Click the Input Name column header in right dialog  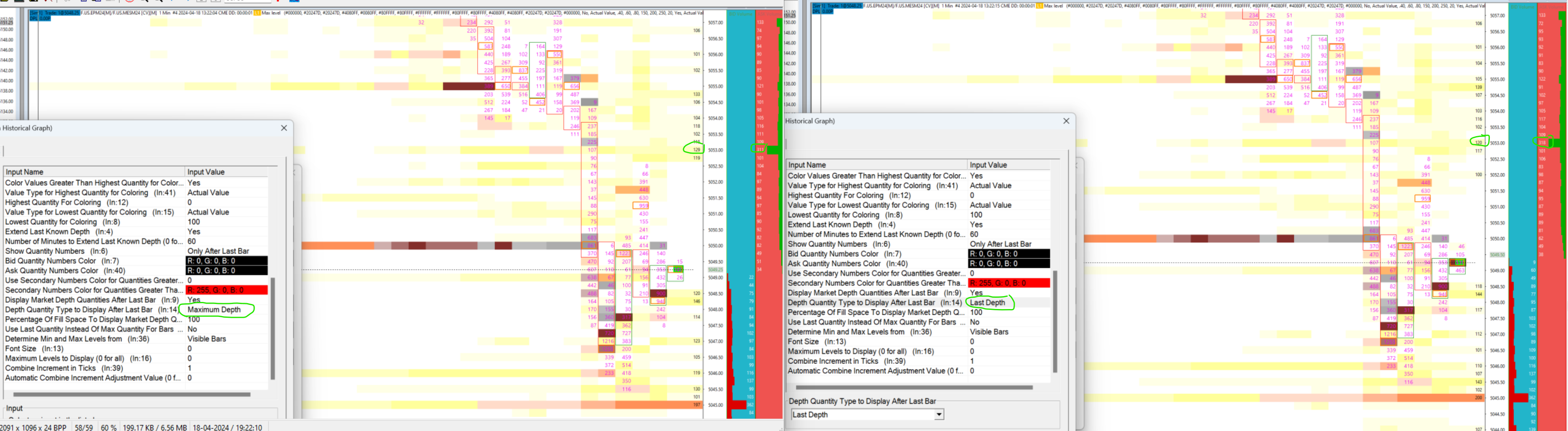point(877,164)
